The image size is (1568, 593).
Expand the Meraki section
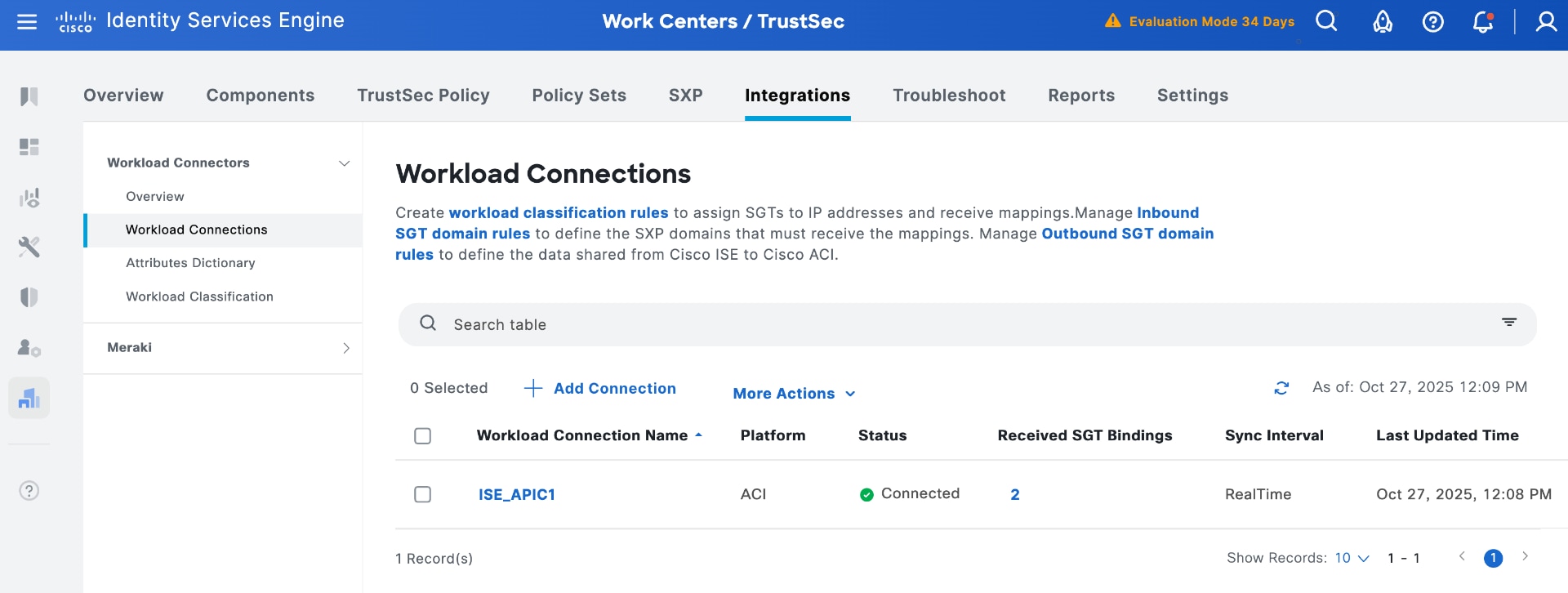click(x=345, y=348)
